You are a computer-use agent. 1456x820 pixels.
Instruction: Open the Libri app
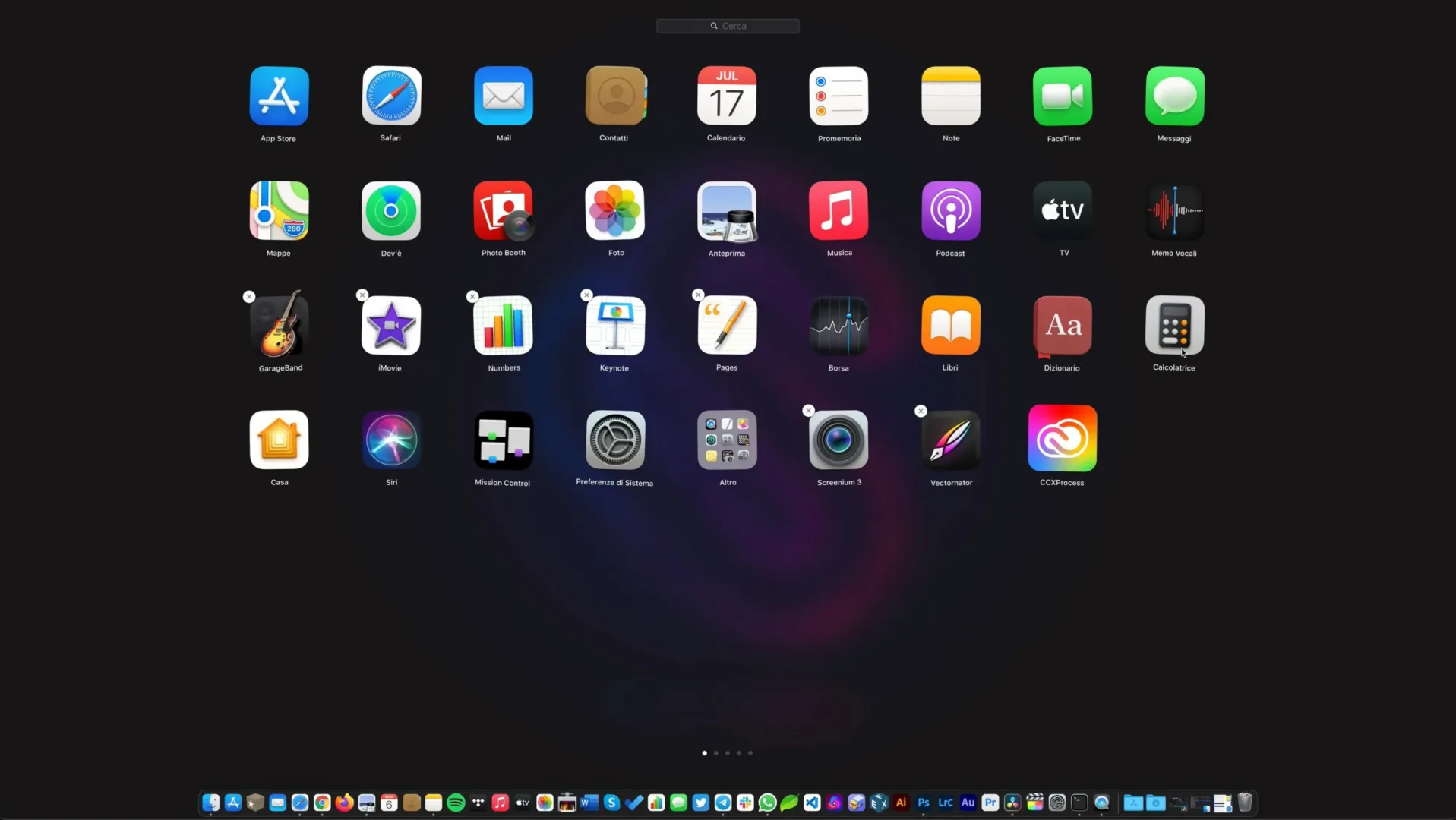click(951, 326)
